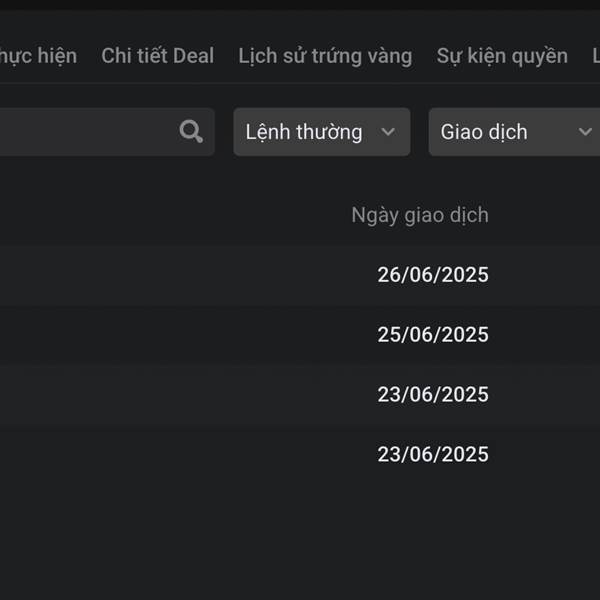Select the row dated 25/06/2025
This screenshot has height=600, width=600.
[300, 334]
